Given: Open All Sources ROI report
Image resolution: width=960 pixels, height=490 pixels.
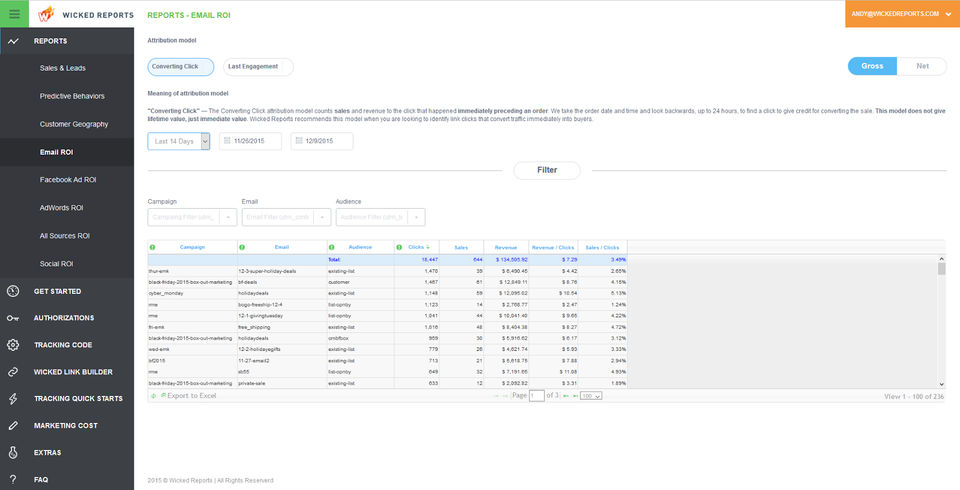Looking at the screenshot, I should pos(65,236).
